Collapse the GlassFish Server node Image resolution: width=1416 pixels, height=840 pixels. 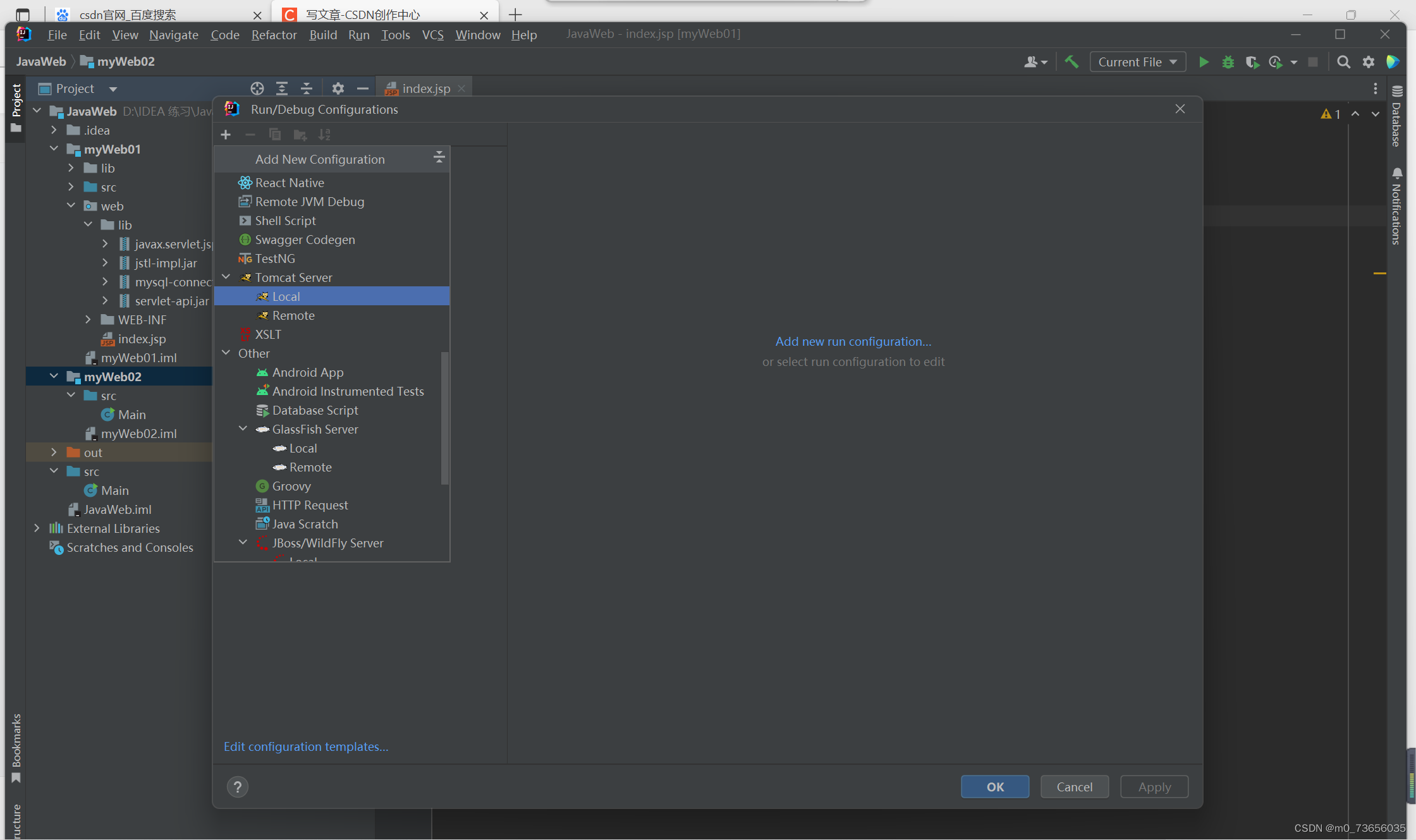click(243, 429)
